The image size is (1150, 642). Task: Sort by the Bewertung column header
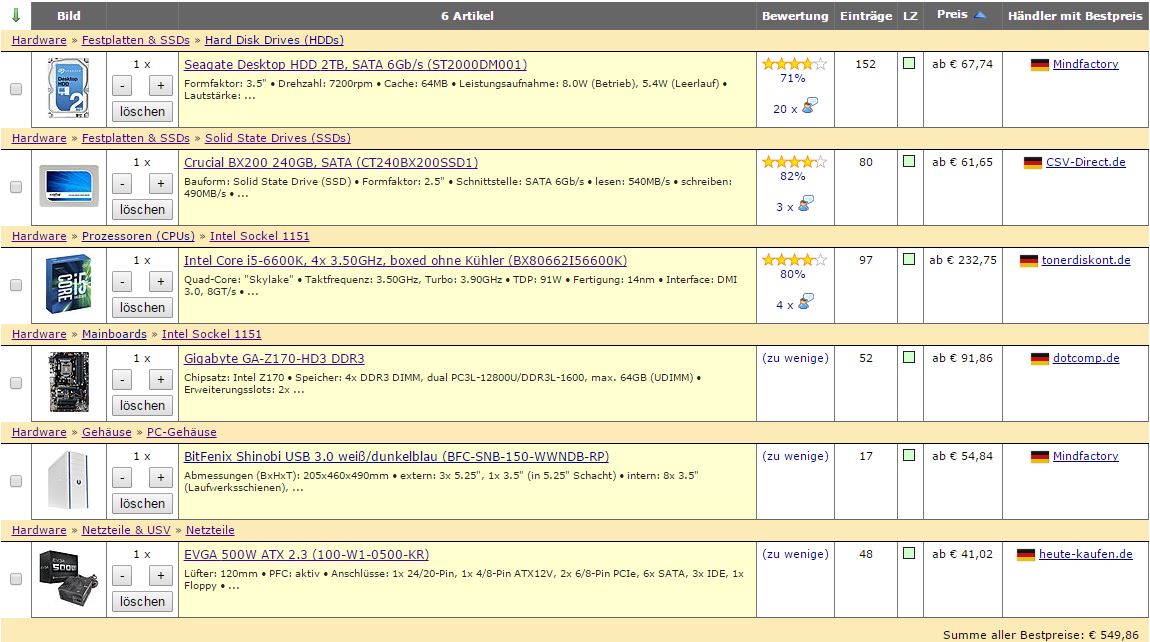(x=795, y=15)
